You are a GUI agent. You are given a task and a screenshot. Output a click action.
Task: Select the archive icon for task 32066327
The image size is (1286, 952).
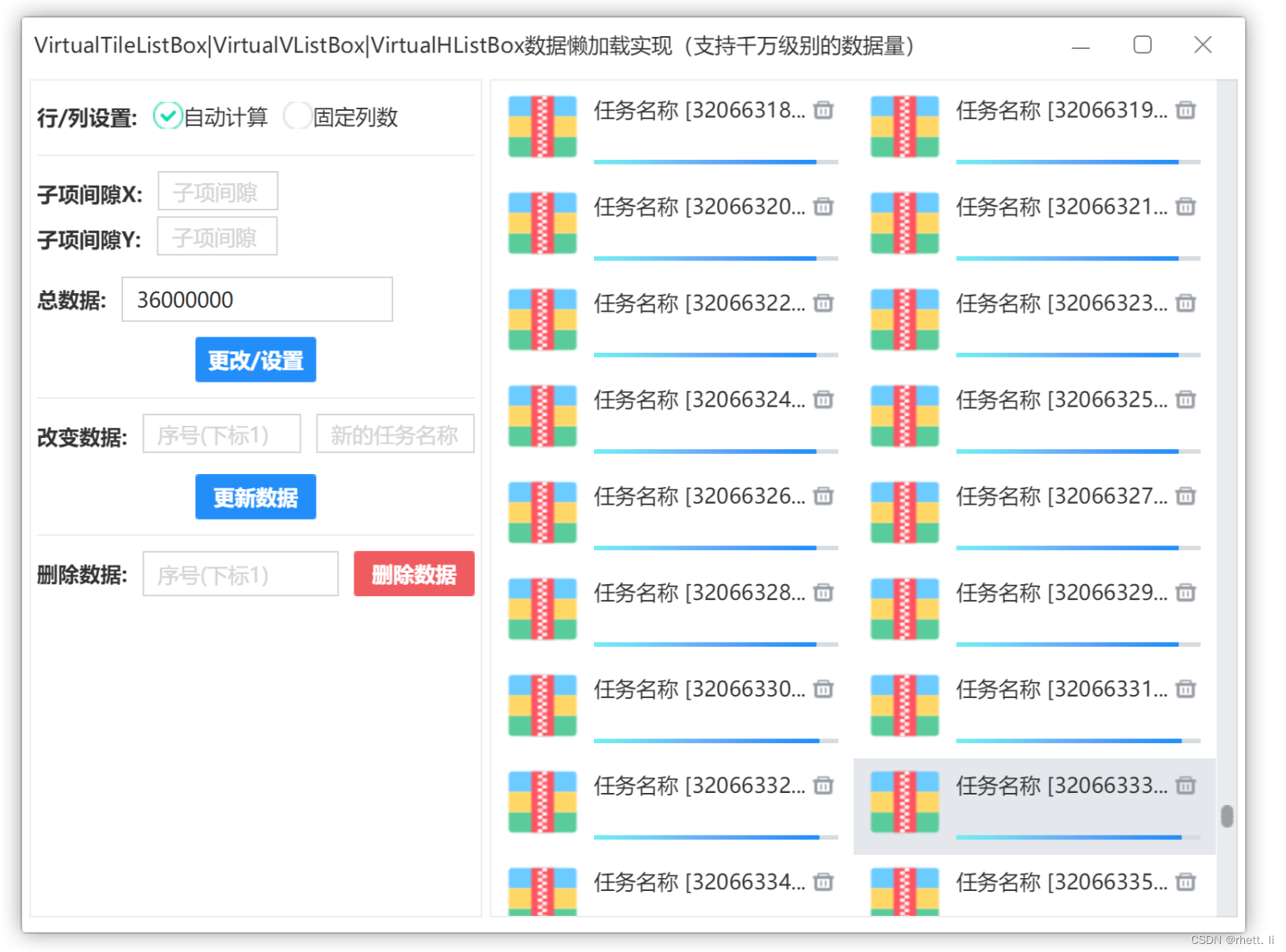[905, 512]
